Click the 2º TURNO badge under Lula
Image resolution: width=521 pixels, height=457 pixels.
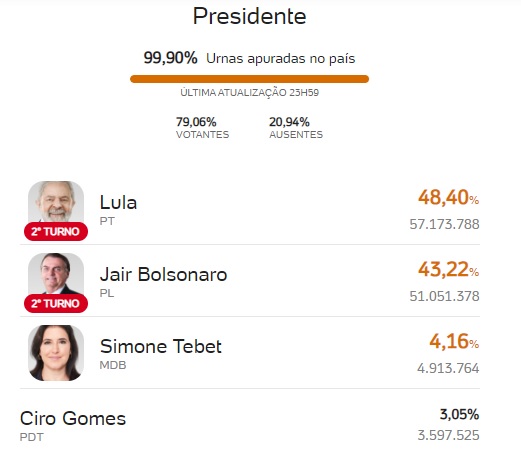pyautogui.click(x=56, y=231)
